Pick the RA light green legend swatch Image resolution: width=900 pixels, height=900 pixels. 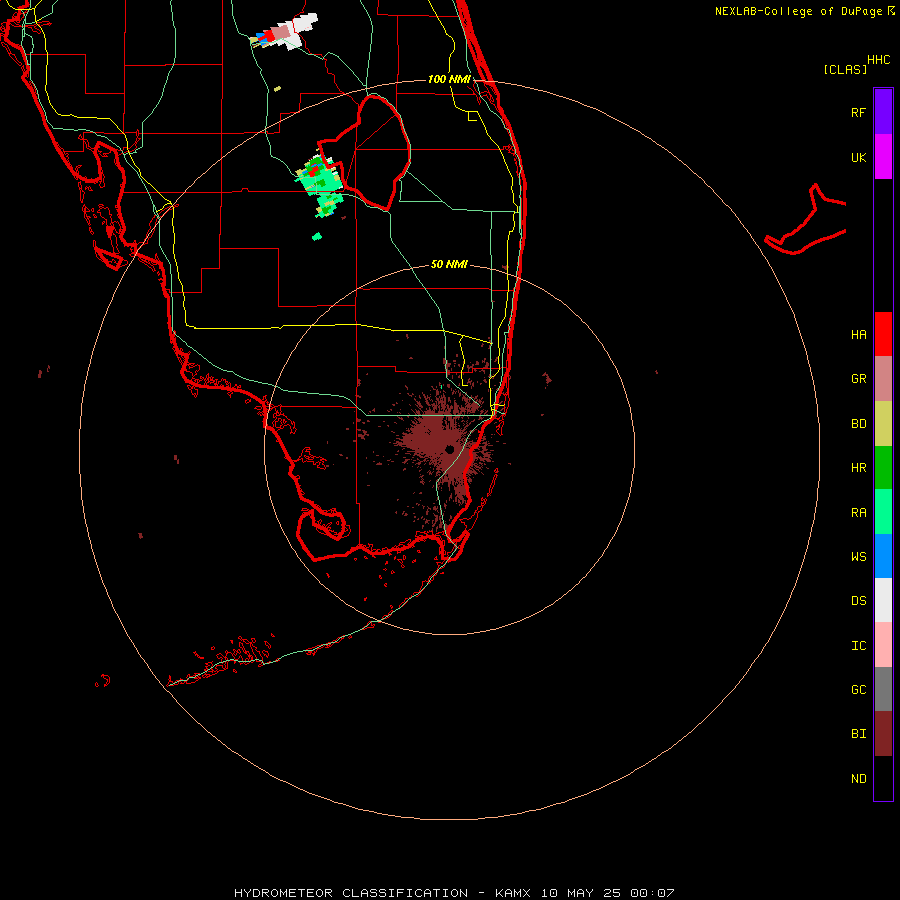click(883, 512)
